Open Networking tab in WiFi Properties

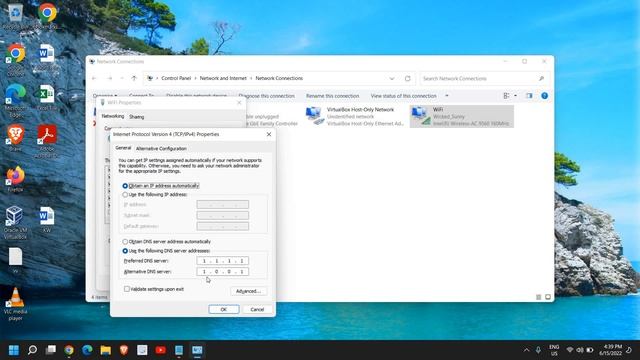tap(113, 116)
